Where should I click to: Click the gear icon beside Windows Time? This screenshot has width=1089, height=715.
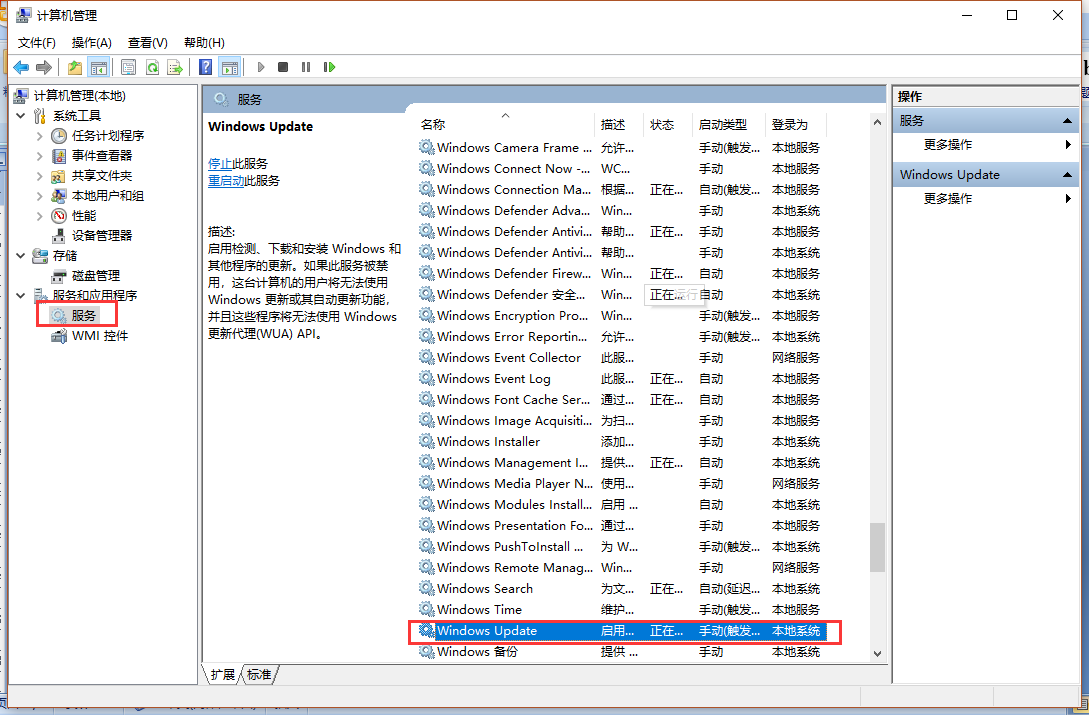point(426,609)
